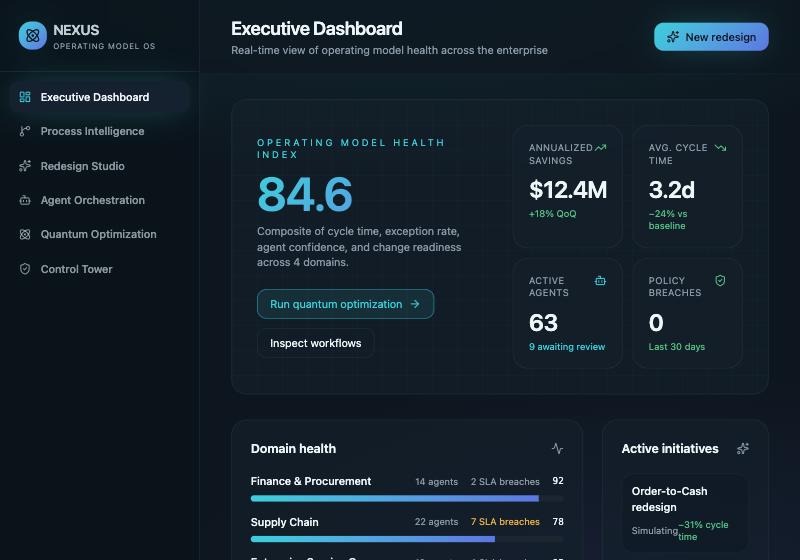
Task: Open the Quantum Optimization section
Action: point(99,234)
